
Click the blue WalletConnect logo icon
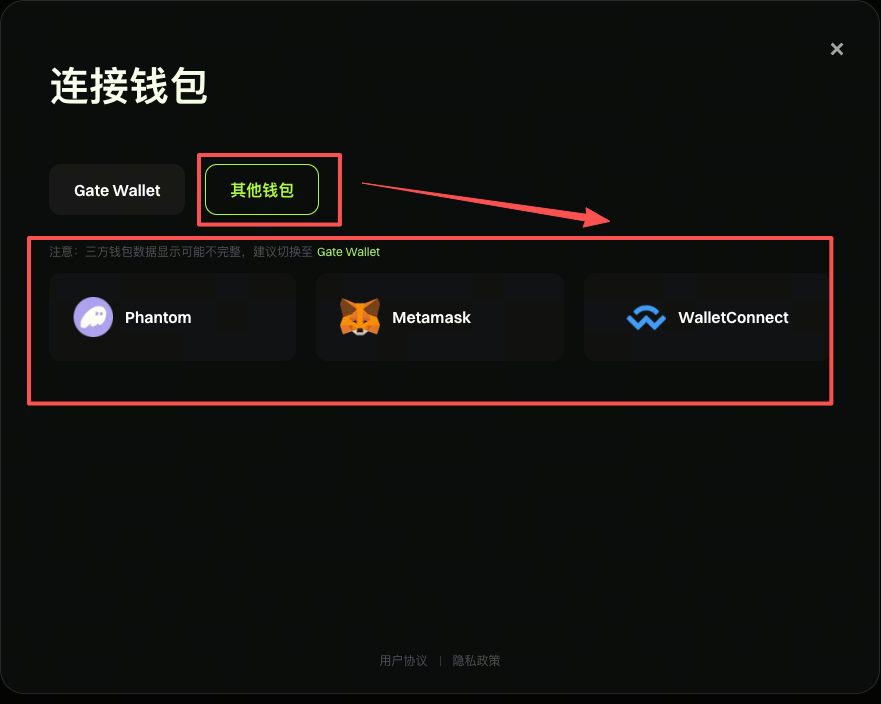pyautogui.click(x=646, y=317)
